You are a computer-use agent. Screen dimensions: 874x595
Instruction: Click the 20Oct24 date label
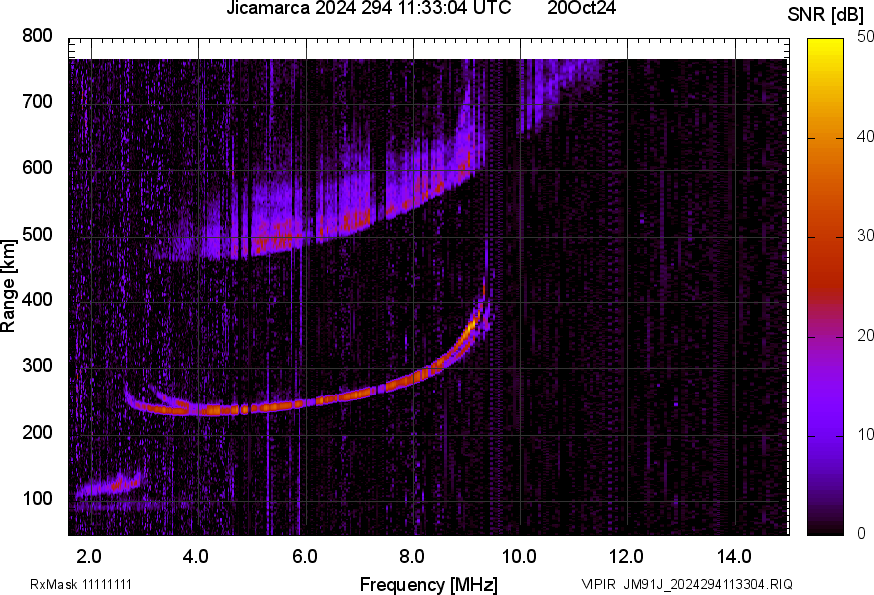[581, 9]
